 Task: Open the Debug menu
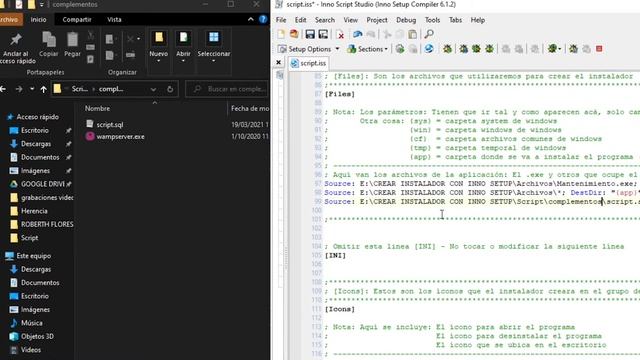point(406,20)
